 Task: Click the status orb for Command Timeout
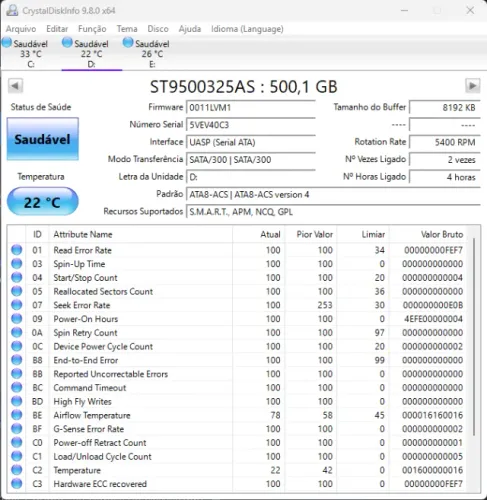17,387
